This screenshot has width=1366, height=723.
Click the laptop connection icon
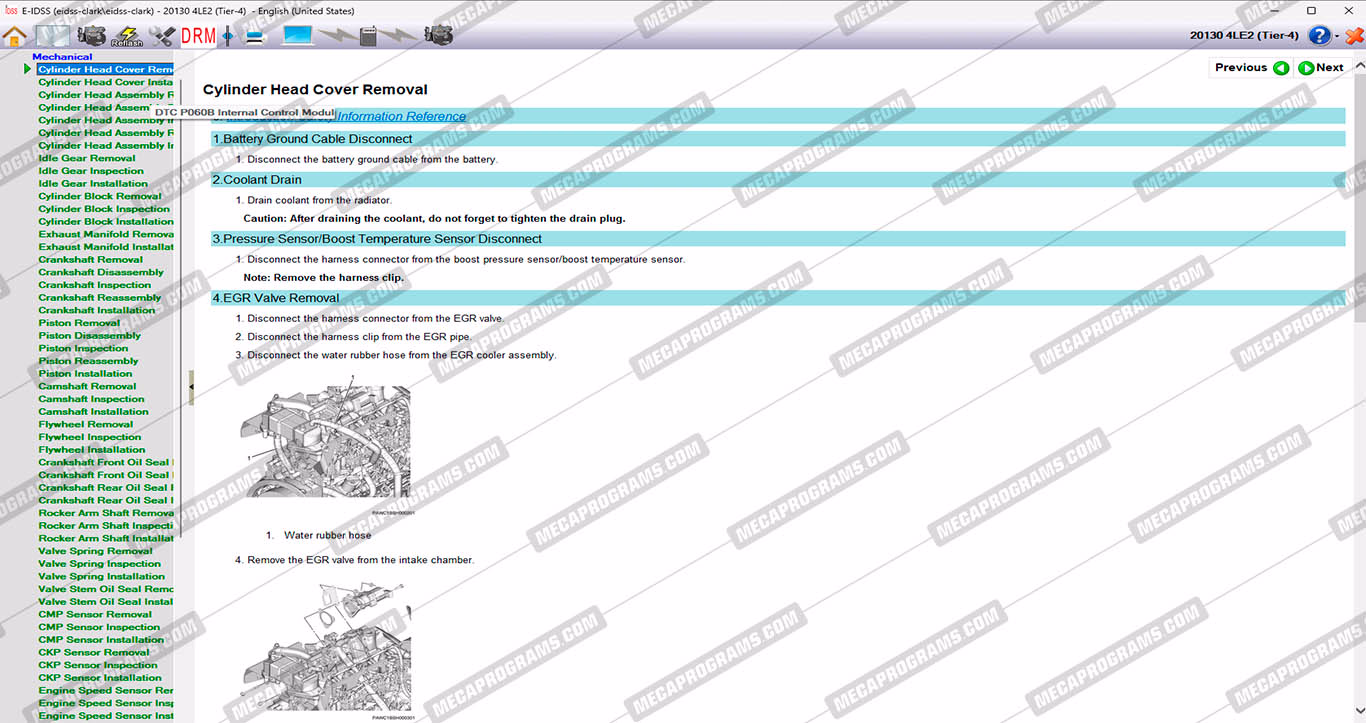298,37
